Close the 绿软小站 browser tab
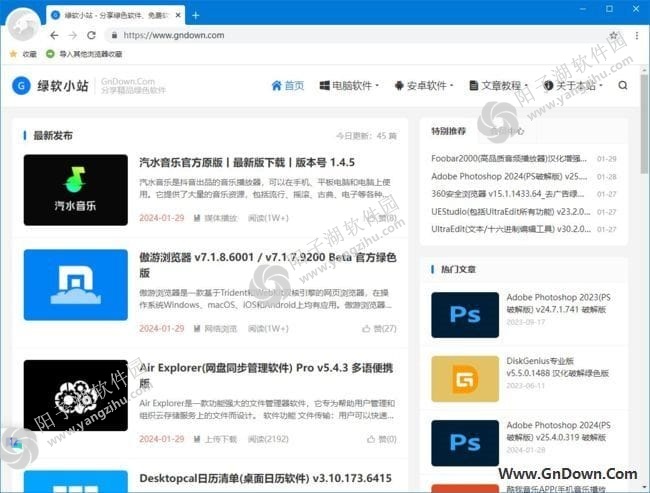The width and height of the screenshot is (650, 493). pyautogui.click(x=178, y=15)
